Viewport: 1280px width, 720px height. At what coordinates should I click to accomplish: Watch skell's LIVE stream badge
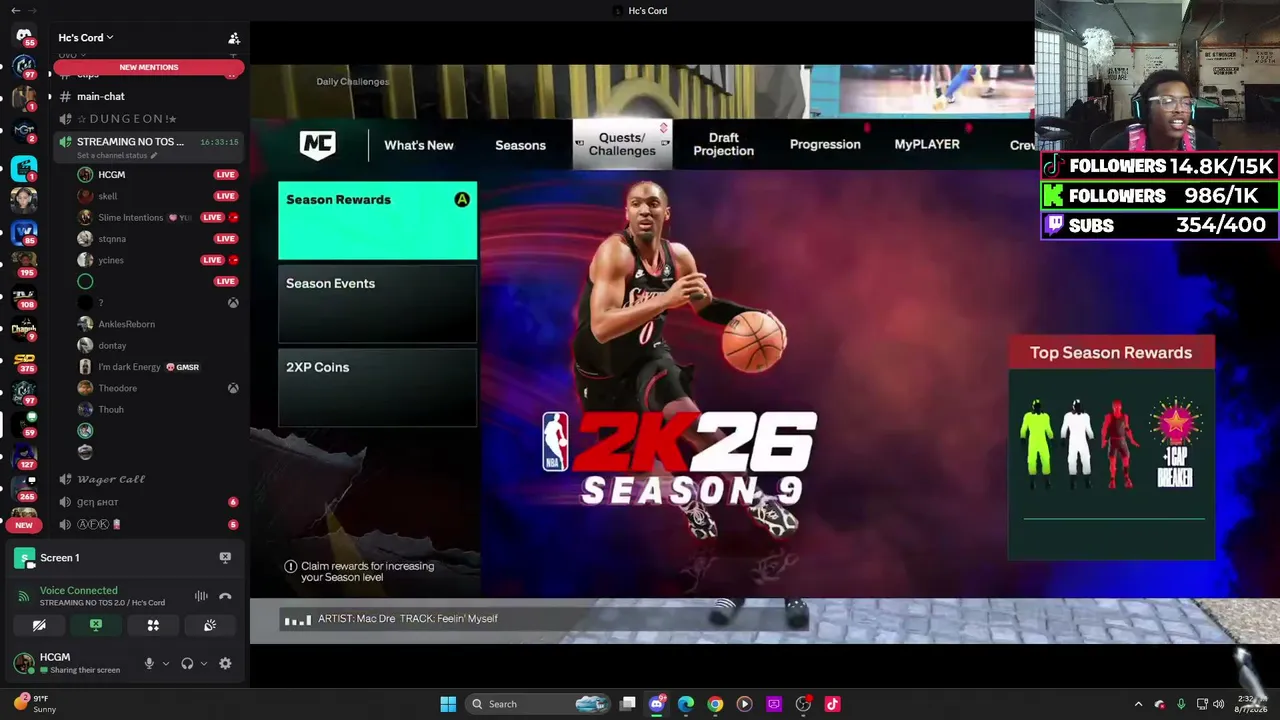point(225,196)
